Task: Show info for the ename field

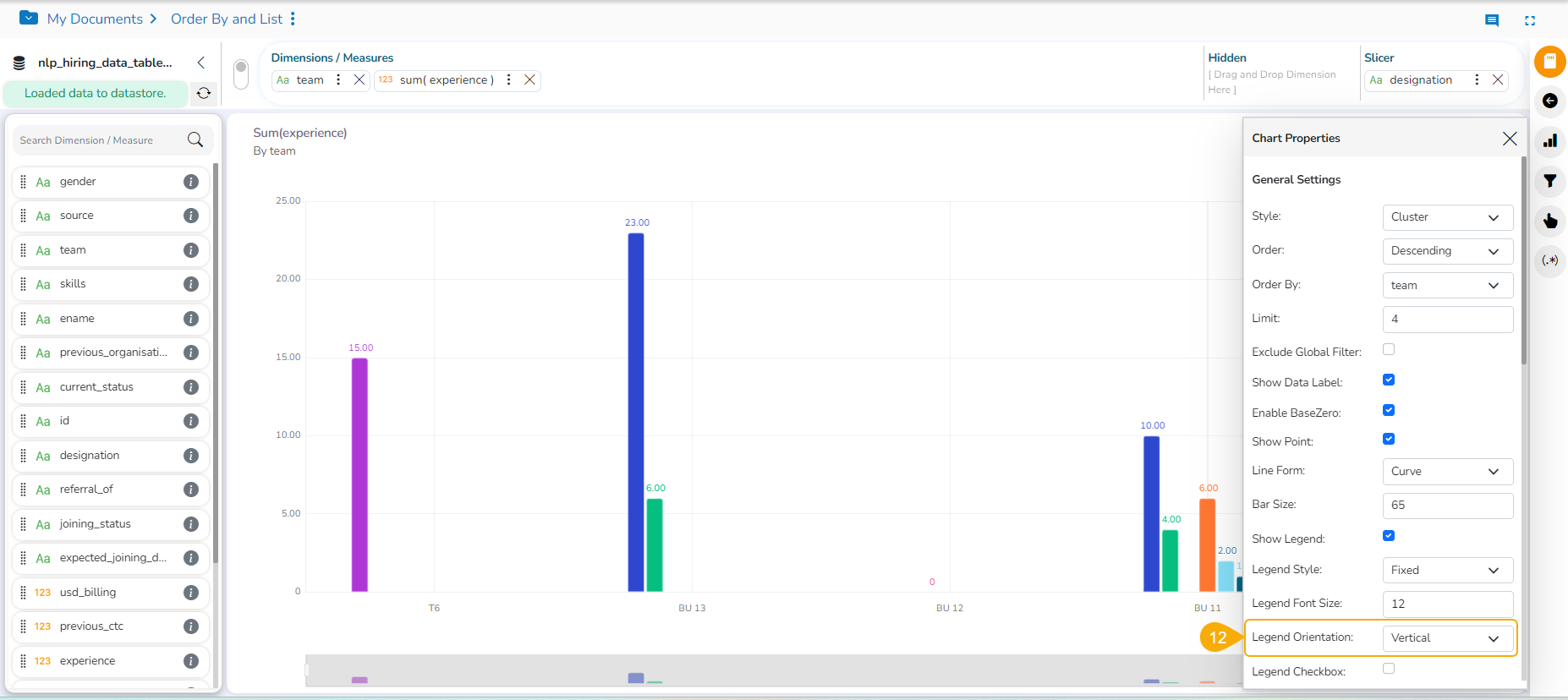Action: pos(191,319)
